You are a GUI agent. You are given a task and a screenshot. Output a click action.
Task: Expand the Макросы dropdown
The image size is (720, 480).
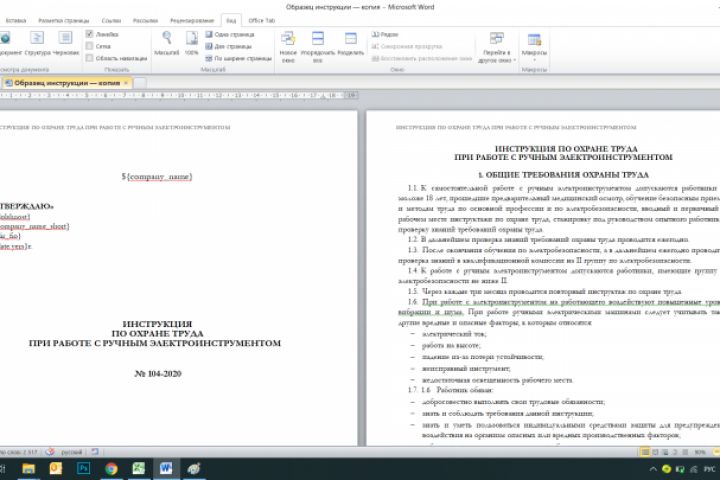534,47
